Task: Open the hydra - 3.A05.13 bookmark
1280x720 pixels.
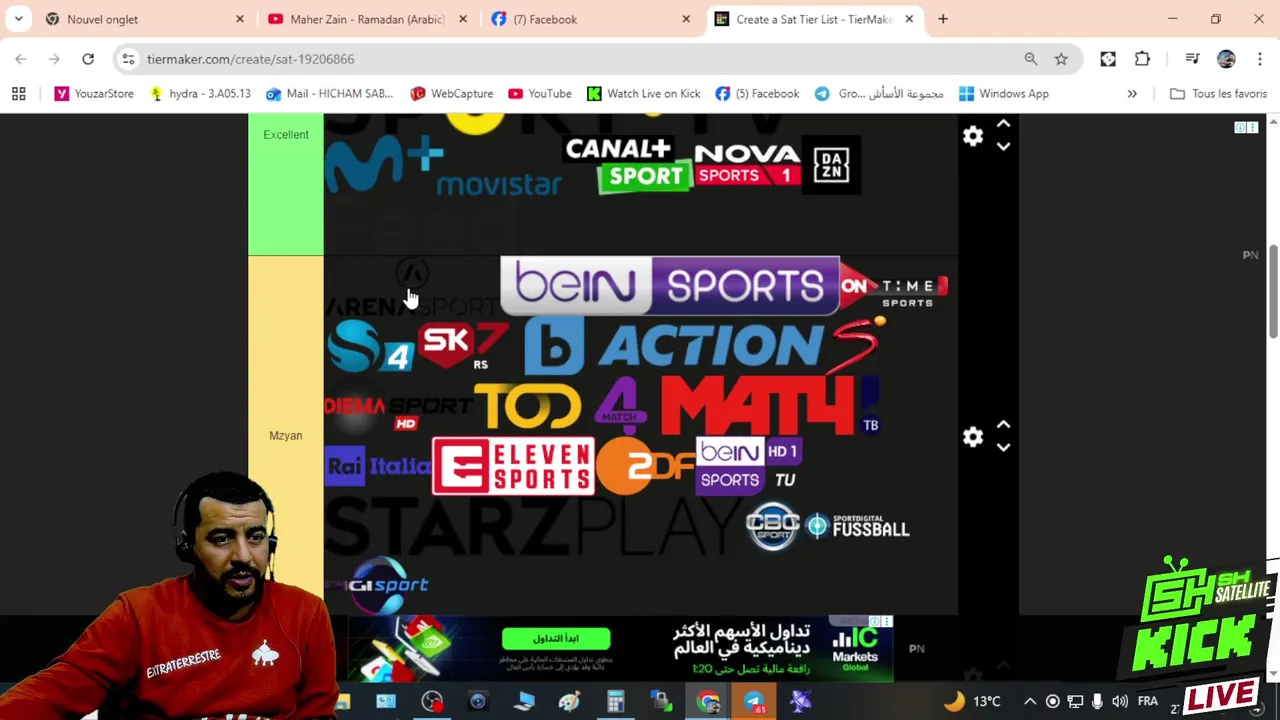Action: click(199, 93)
